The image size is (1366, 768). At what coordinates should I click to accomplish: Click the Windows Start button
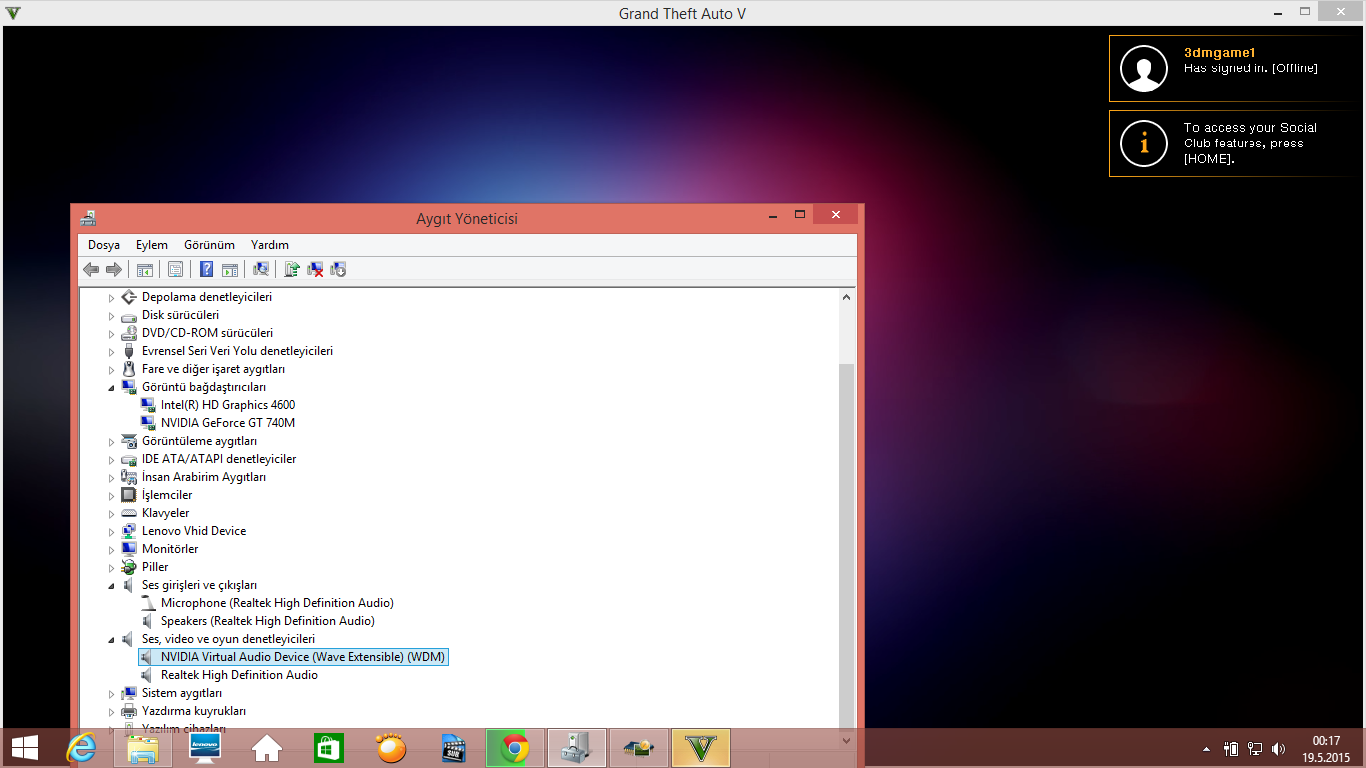[x=25, y=748]
